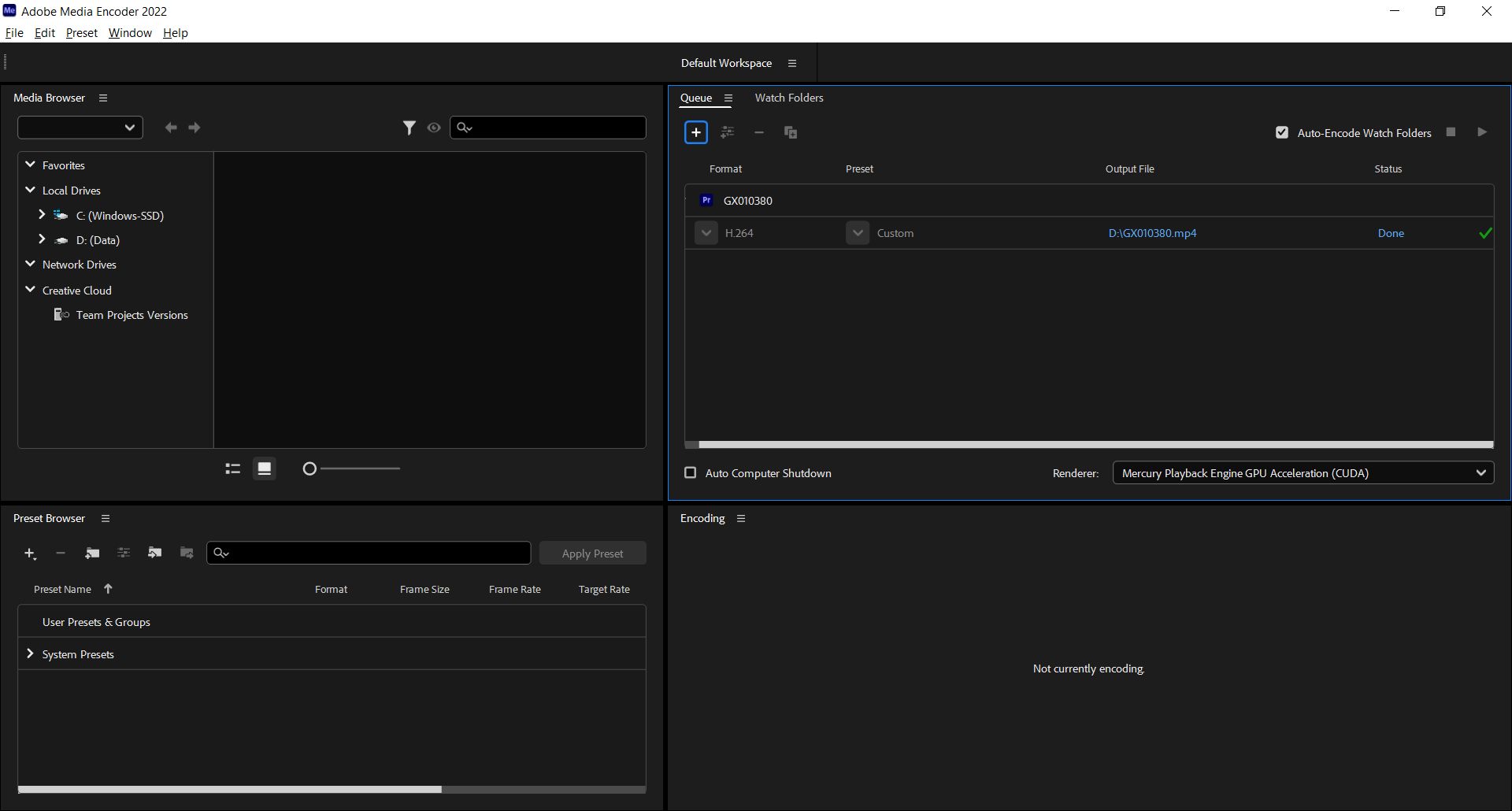Click the Preset Settings icon in Preset Browser
This screenshot has height=811, width=1512.
[124, 553]
